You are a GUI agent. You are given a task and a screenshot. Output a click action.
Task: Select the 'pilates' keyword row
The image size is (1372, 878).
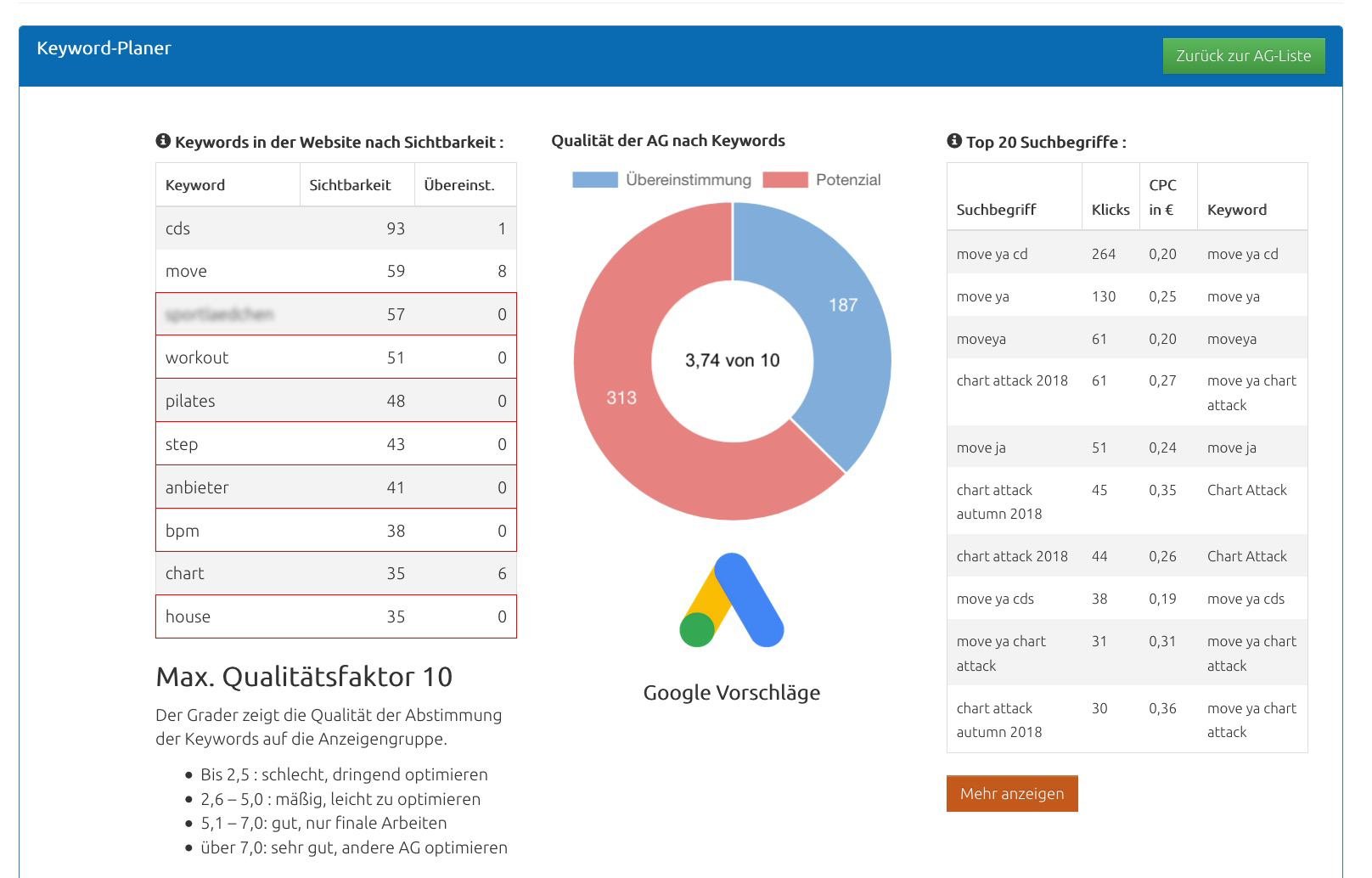click(x=336, y=401)
